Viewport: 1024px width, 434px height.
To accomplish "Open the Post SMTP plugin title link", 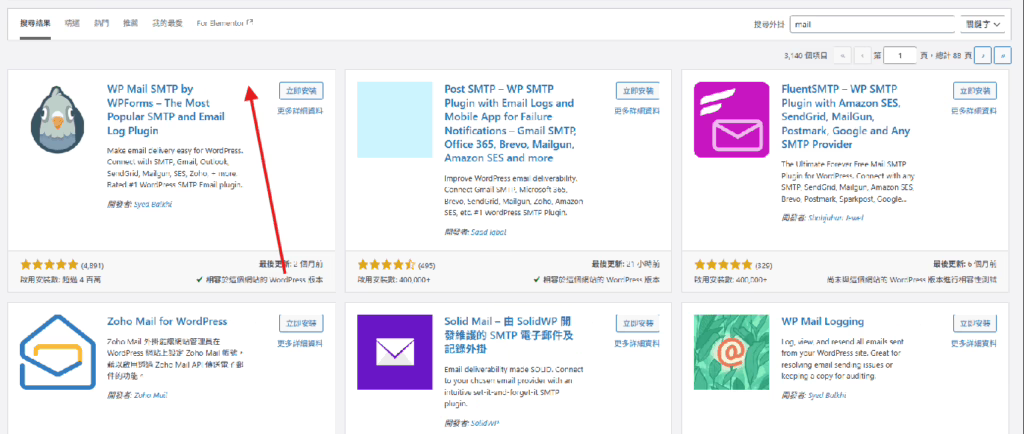I will (509, 123).
